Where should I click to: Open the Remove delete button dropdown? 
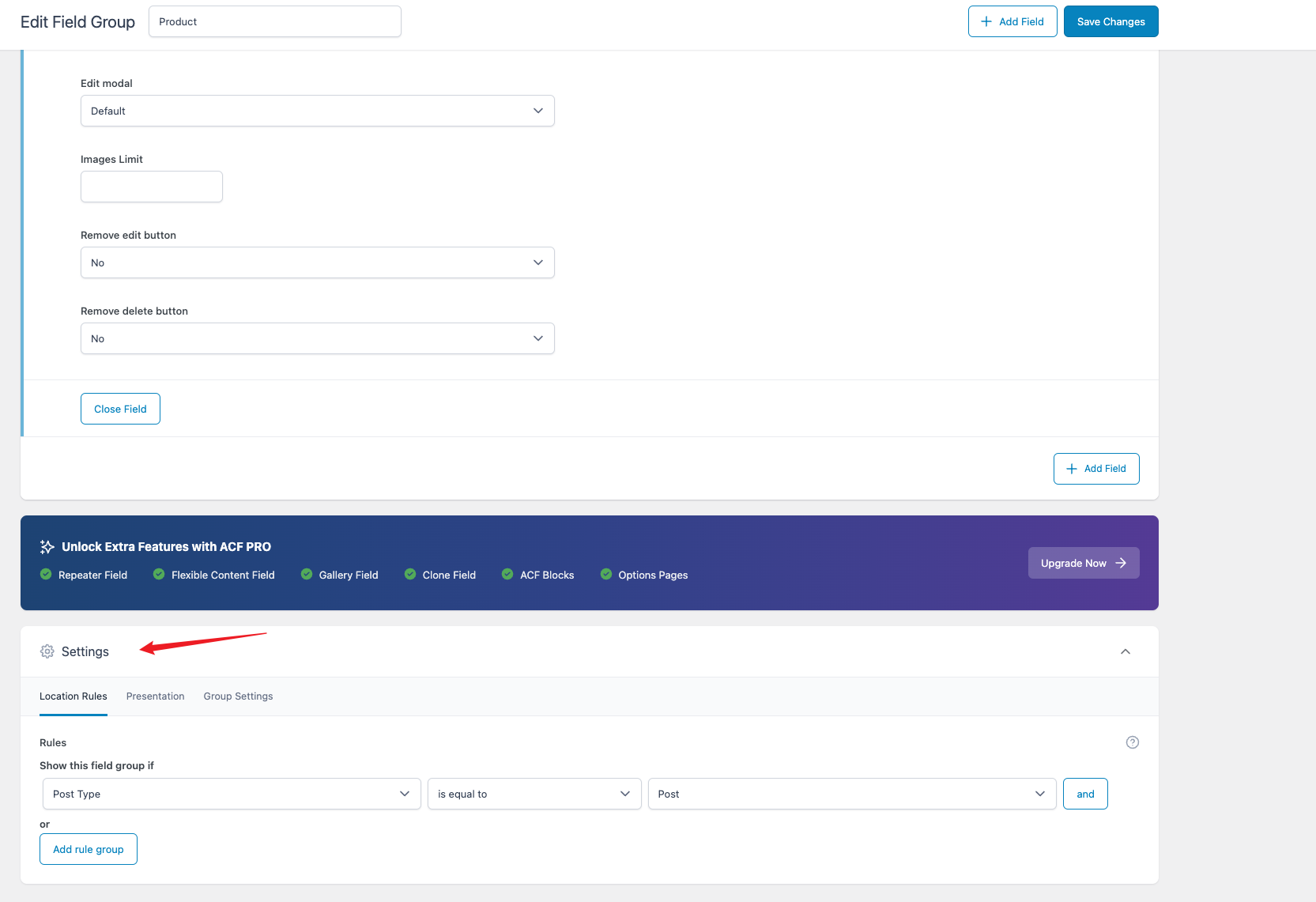pos(317,338)
